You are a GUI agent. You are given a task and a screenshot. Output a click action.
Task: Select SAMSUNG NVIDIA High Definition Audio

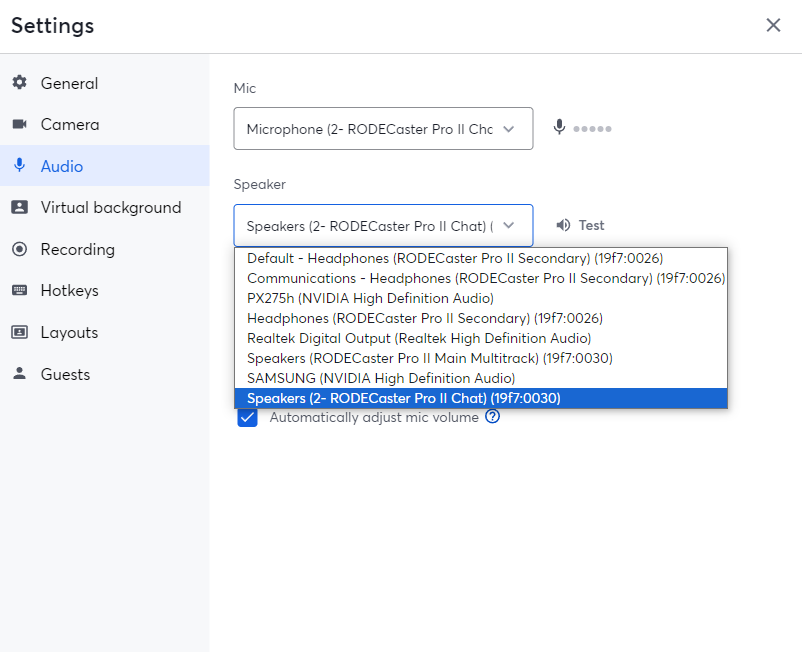click(x=481, y=378)
